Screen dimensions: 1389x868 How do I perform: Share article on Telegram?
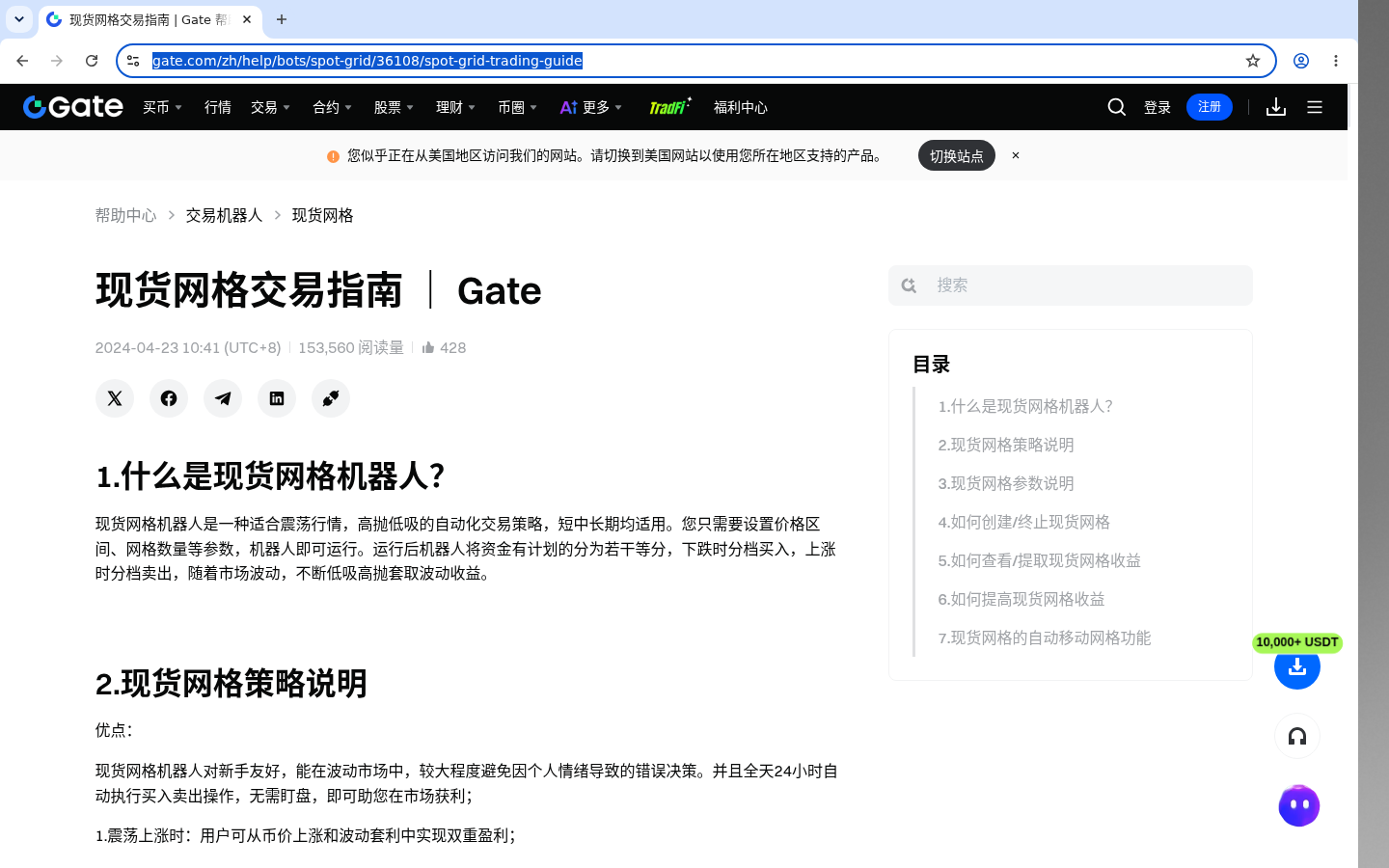[223, 398]
